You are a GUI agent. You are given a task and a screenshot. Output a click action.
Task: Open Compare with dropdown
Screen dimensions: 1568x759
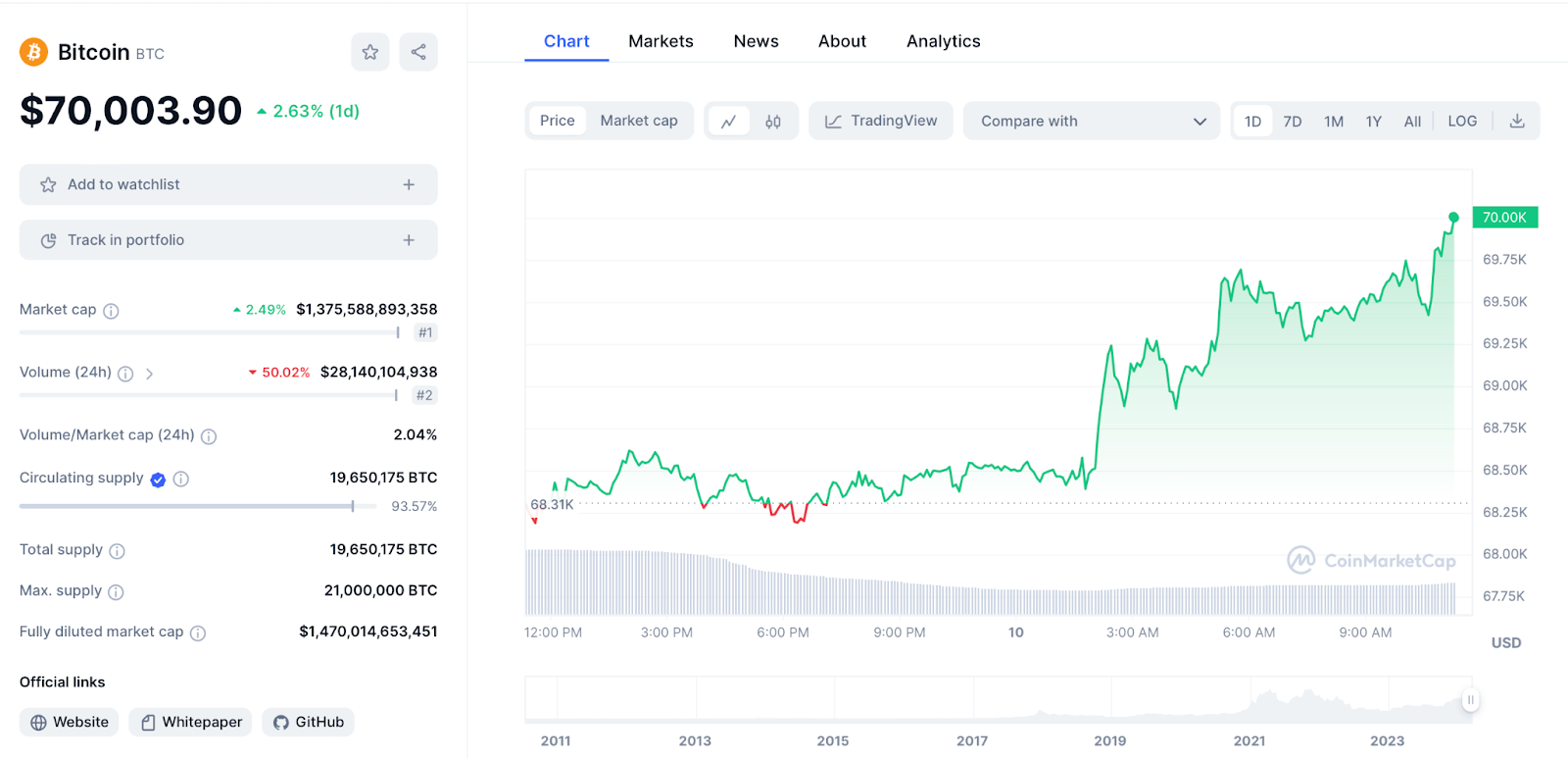pos(1092,121)
